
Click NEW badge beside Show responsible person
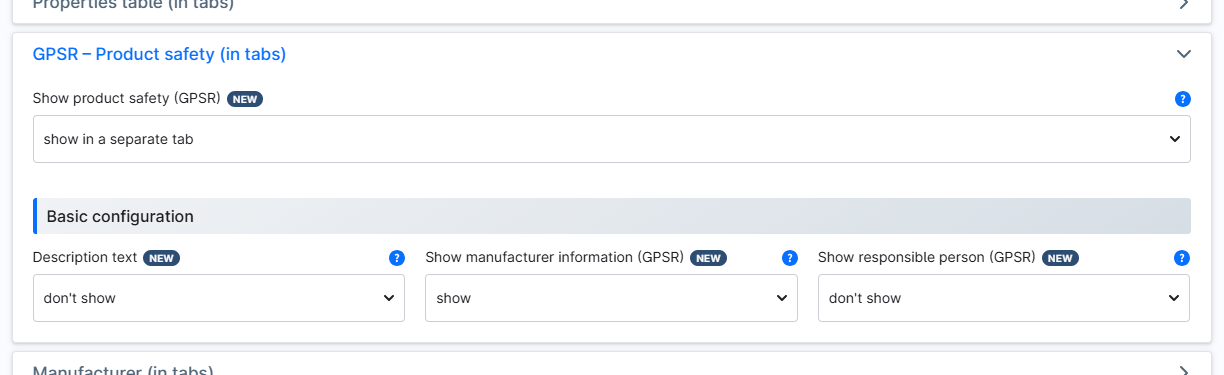1060,258
